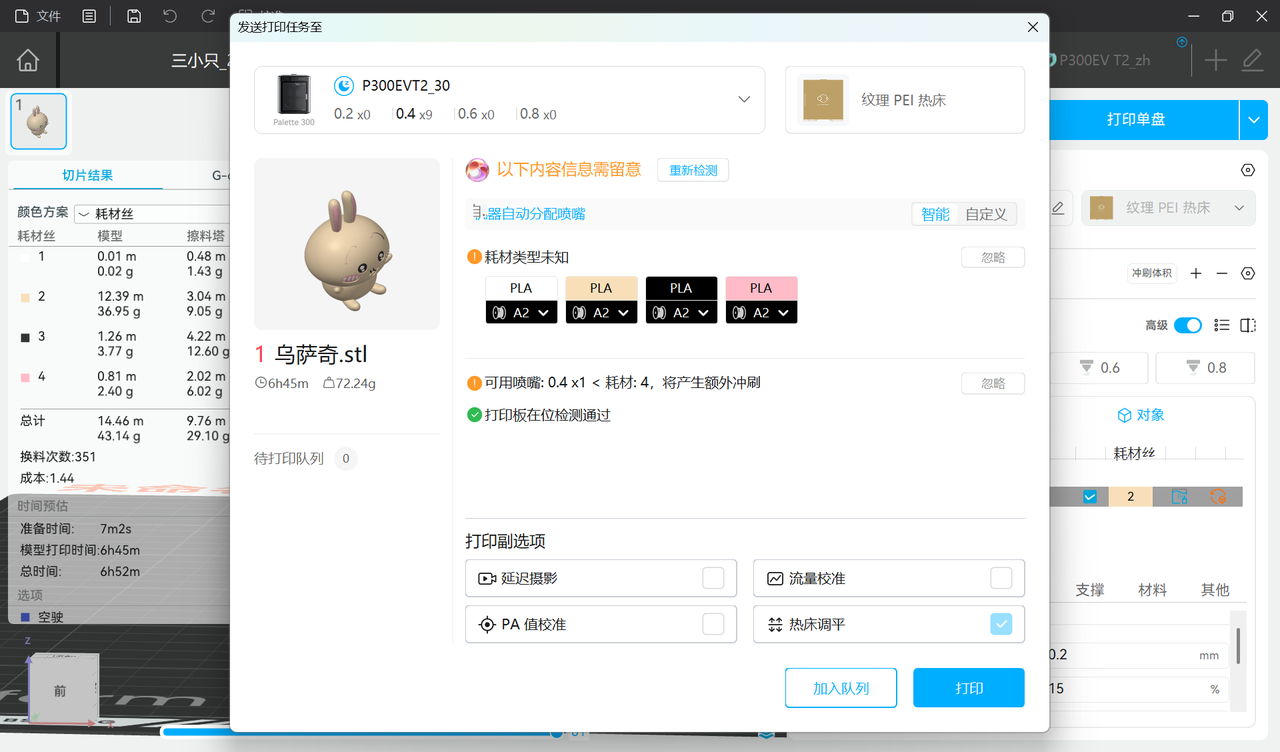The width and height of the screenshot is (1280, 752).
Task: Switch to the 切片结果 tab
Action: 87,176
